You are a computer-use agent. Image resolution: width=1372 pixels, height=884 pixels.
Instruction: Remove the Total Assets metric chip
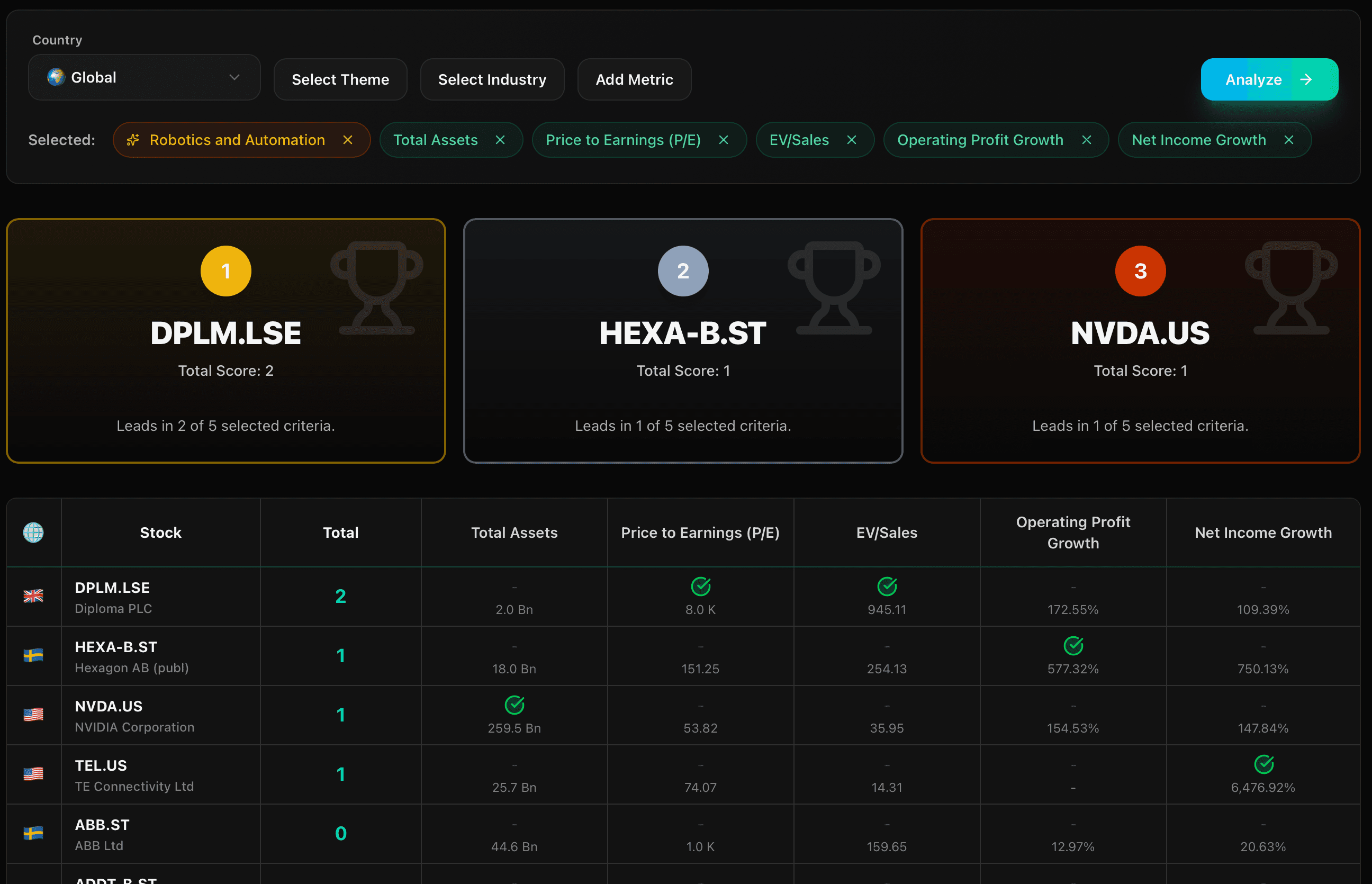(x=500, y=140)
